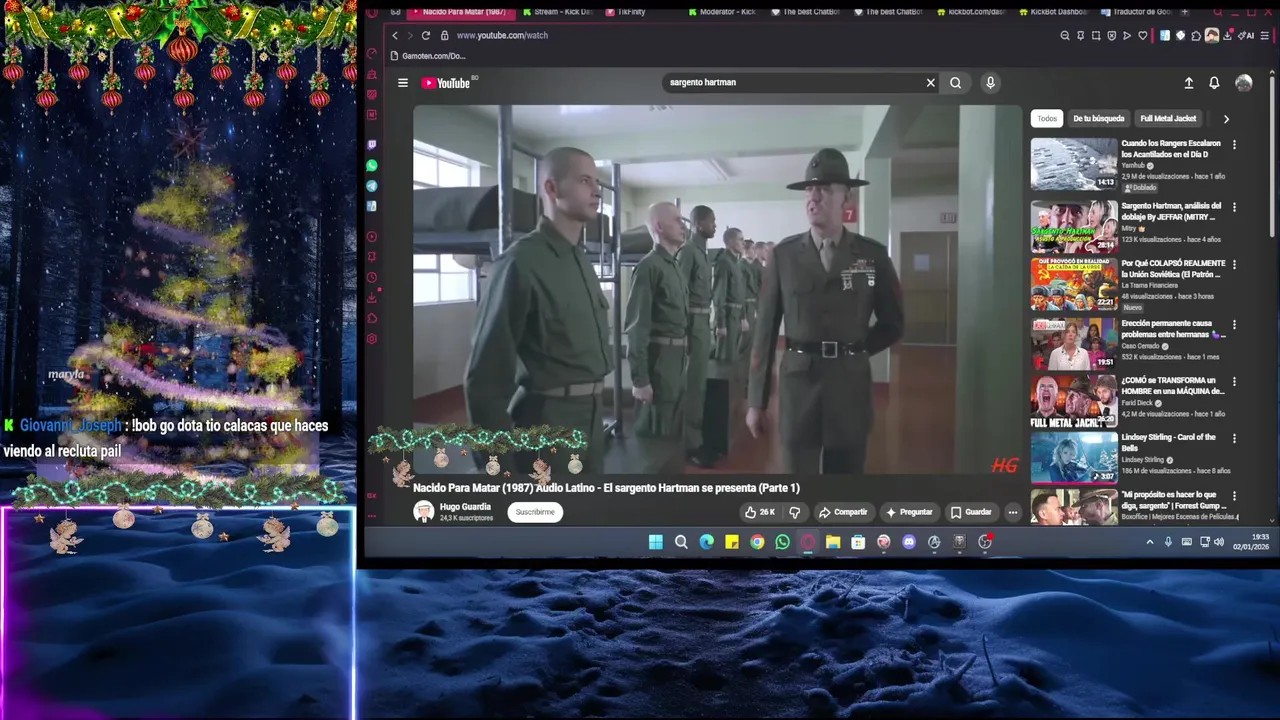Open options for Cuando los Rangers video

pyautogui.click(x=1234, y=145)
